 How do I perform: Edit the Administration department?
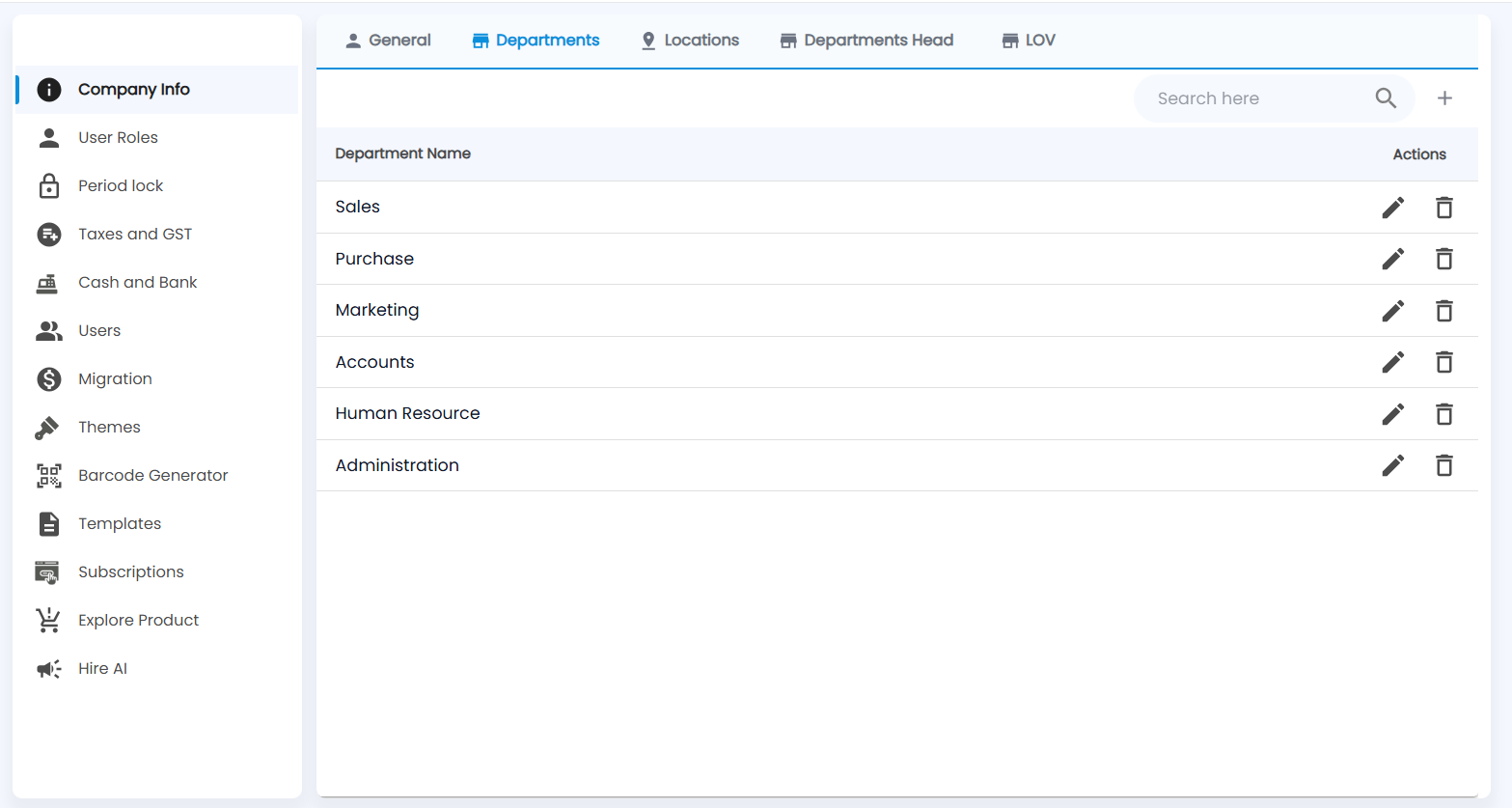1392,465
